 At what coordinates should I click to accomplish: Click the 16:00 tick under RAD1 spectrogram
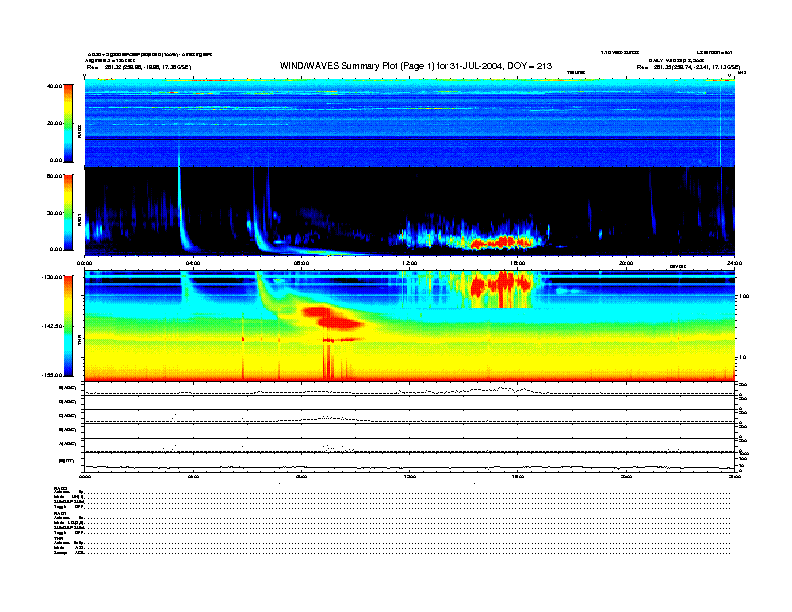coord(517,262)
